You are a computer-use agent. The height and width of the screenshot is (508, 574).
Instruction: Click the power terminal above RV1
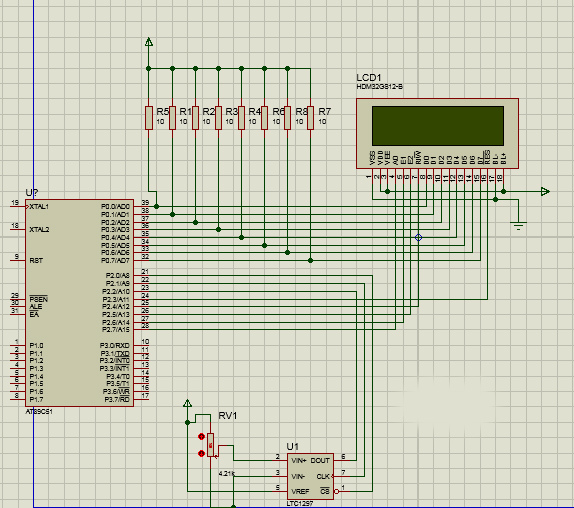pos(187,403)
